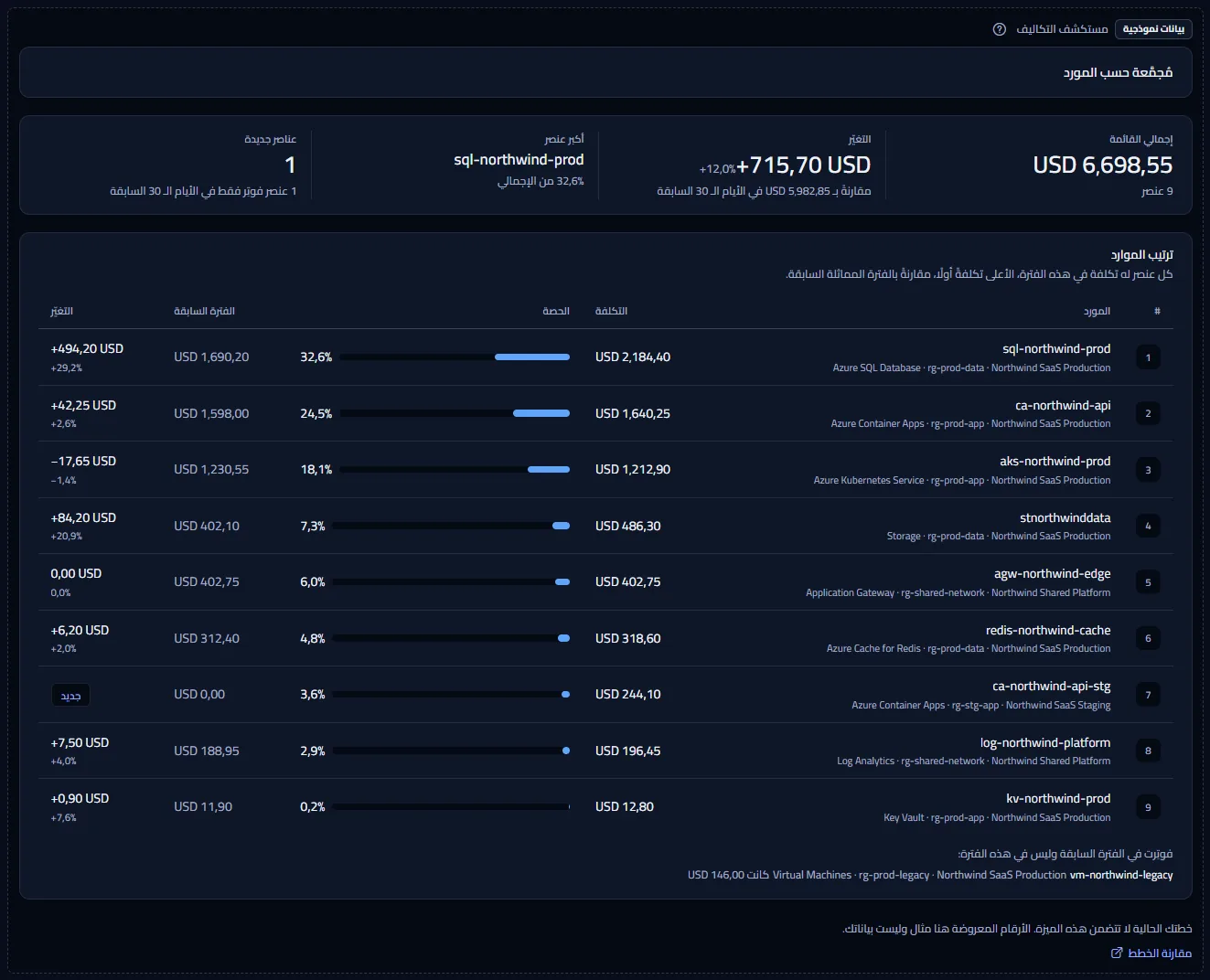Click the المورد column header
This screenshot has width=1210, height=980.
tap(1097, 311)
